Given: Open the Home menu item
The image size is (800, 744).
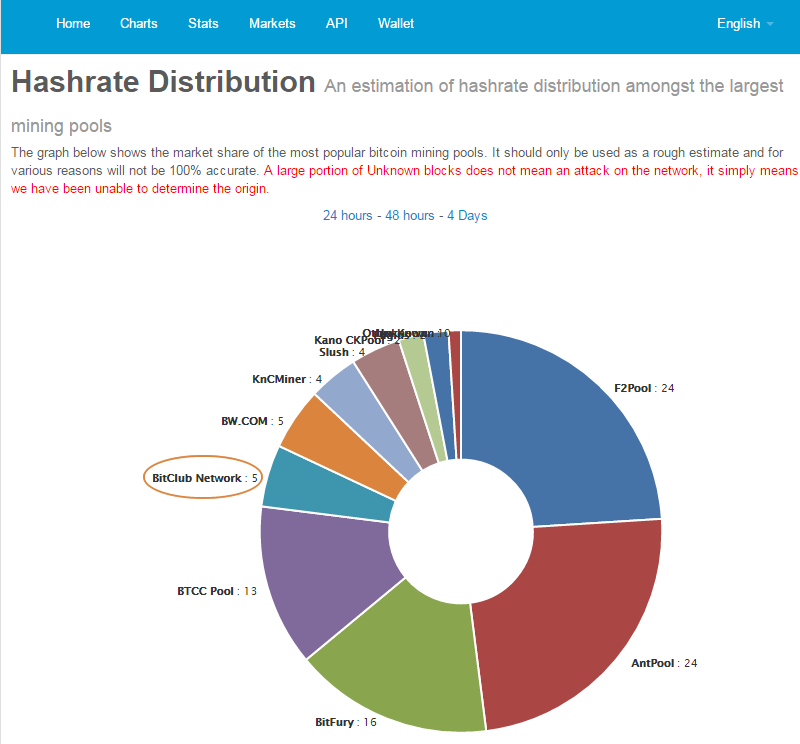Looking at the screenshot, I should coord(73,23).
